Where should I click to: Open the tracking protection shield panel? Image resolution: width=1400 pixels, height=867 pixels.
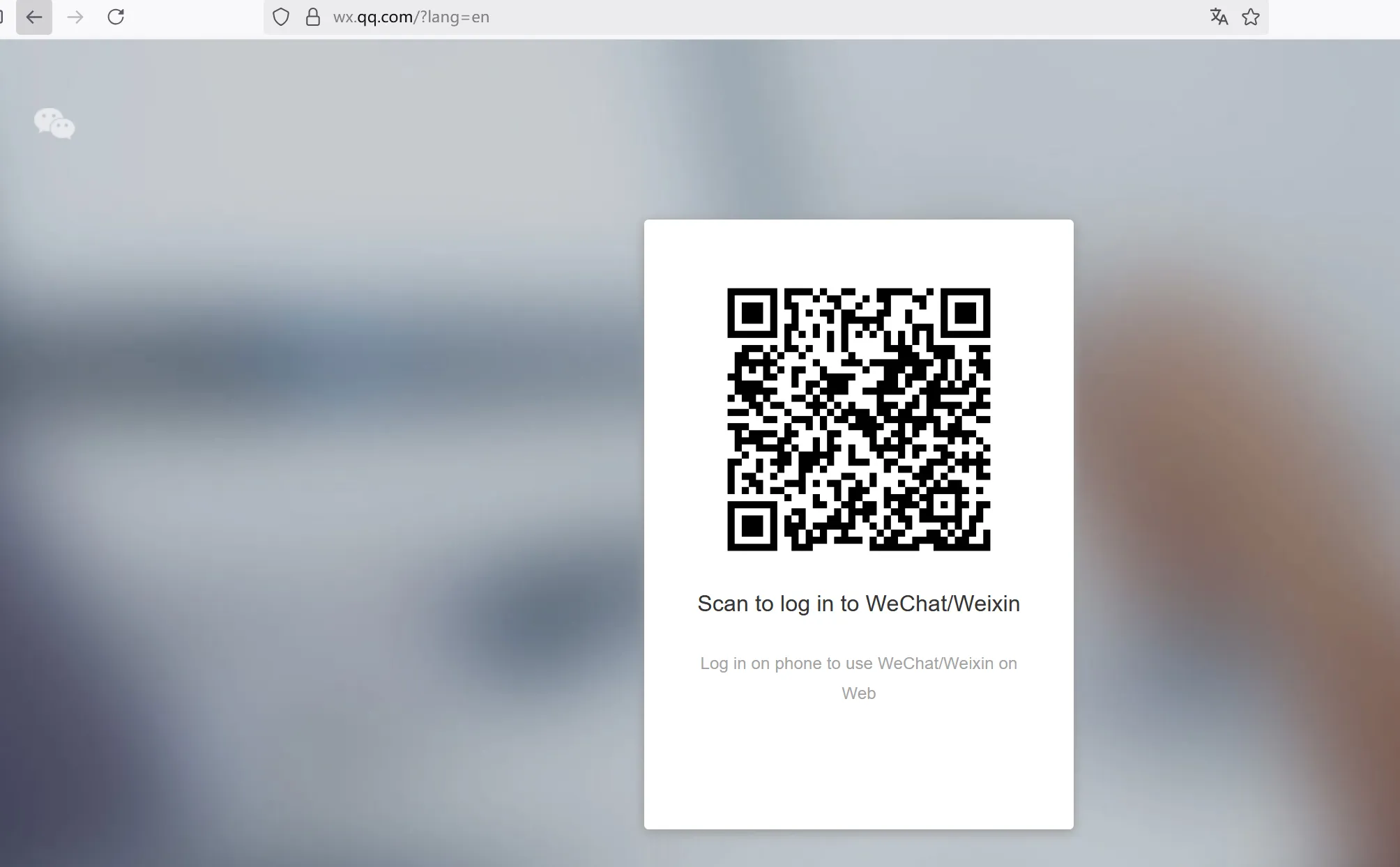pyautogui.click(x=281, y=17)
